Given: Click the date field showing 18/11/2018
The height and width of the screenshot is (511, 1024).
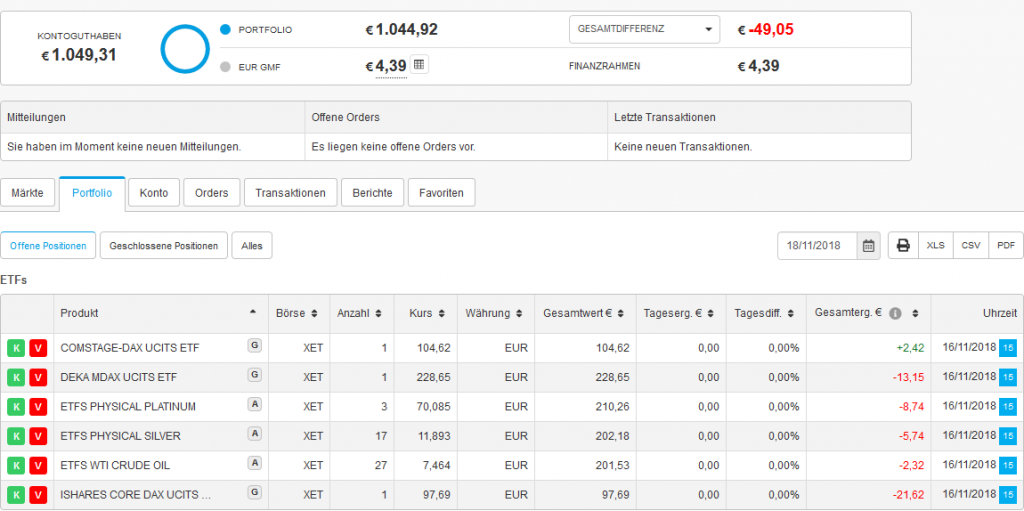Looking at the screenshot, I should (817, 245).
